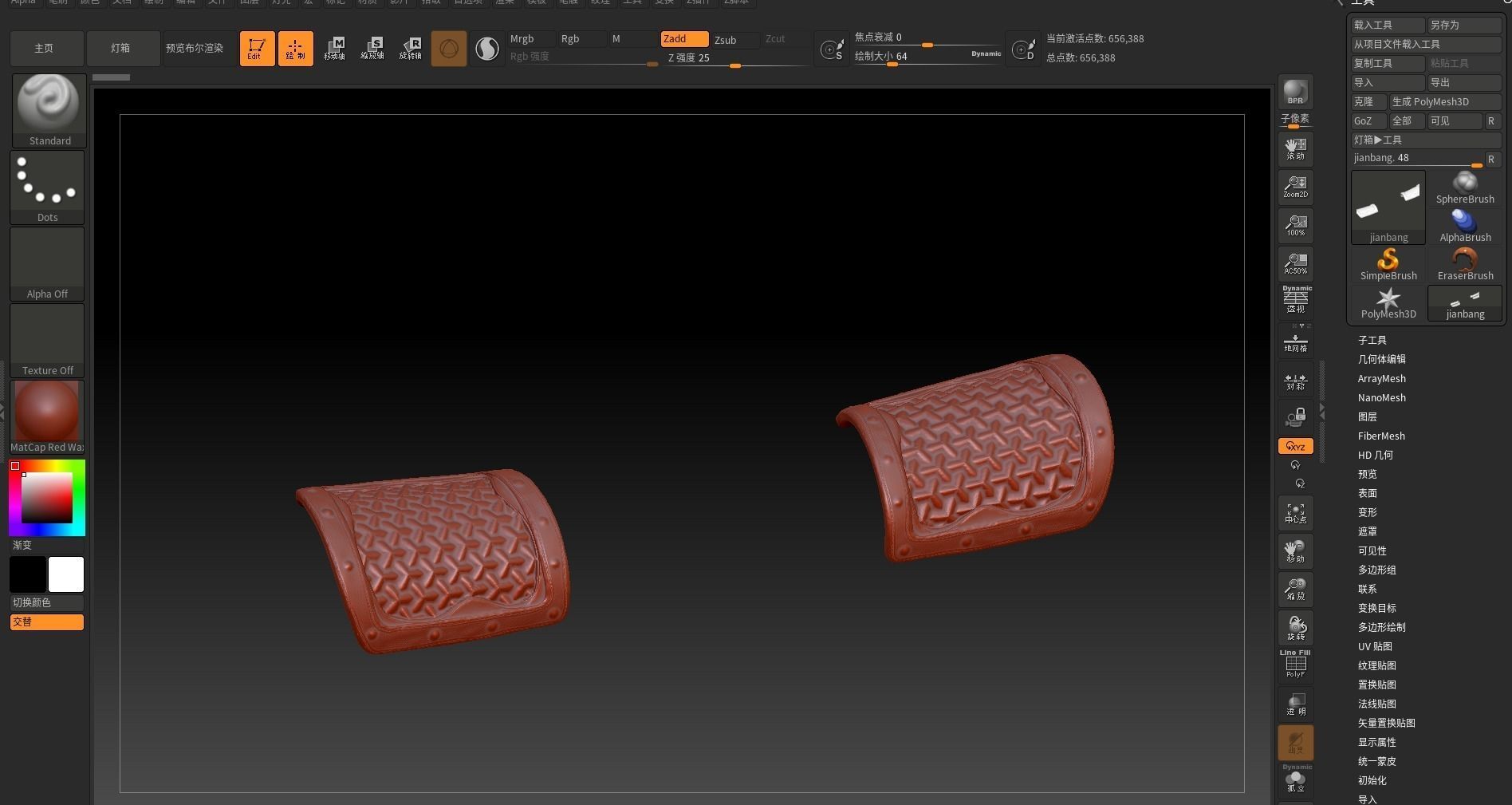
Task: Toggle the Zadd mode
Action: [x=684, y=39]
